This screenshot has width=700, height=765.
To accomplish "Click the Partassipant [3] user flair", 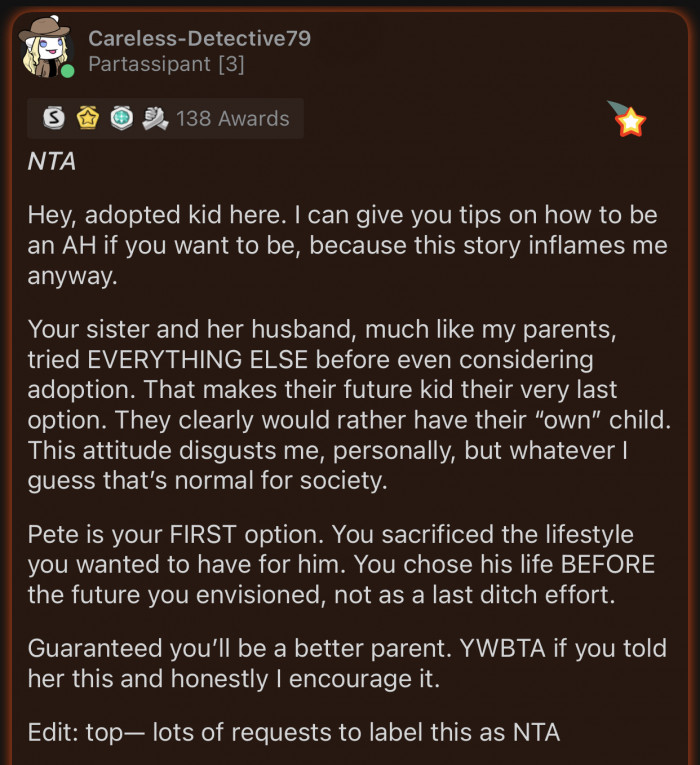I will point(166,65).
